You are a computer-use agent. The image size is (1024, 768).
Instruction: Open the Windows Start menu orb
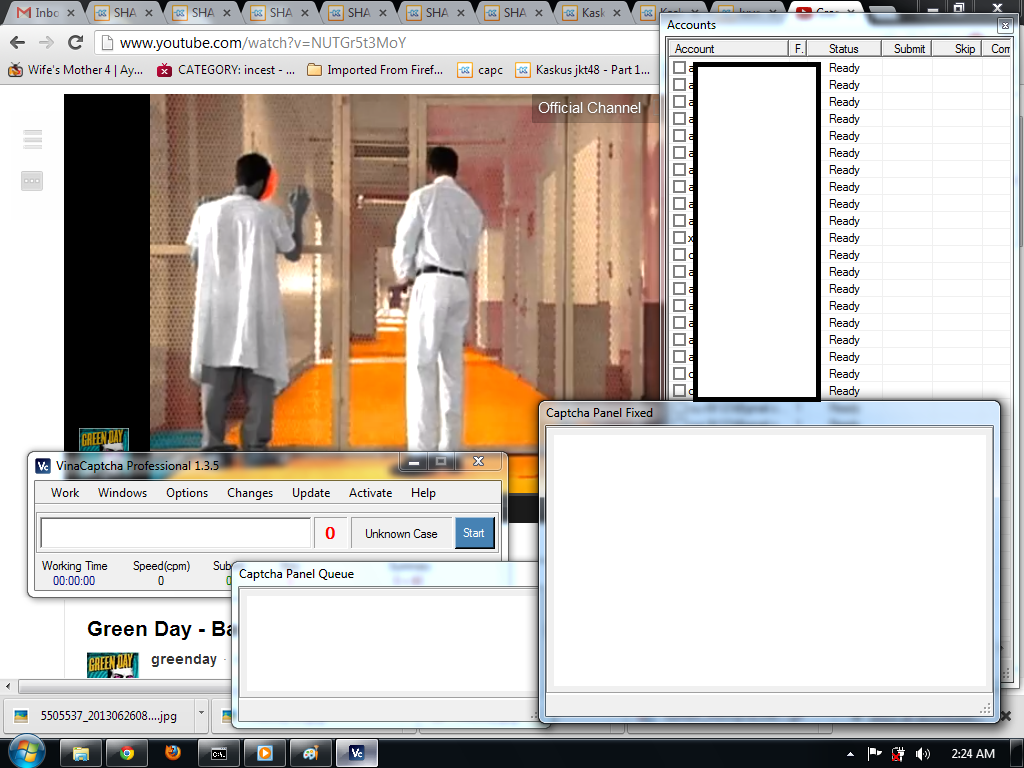click(x=26, y=752)
